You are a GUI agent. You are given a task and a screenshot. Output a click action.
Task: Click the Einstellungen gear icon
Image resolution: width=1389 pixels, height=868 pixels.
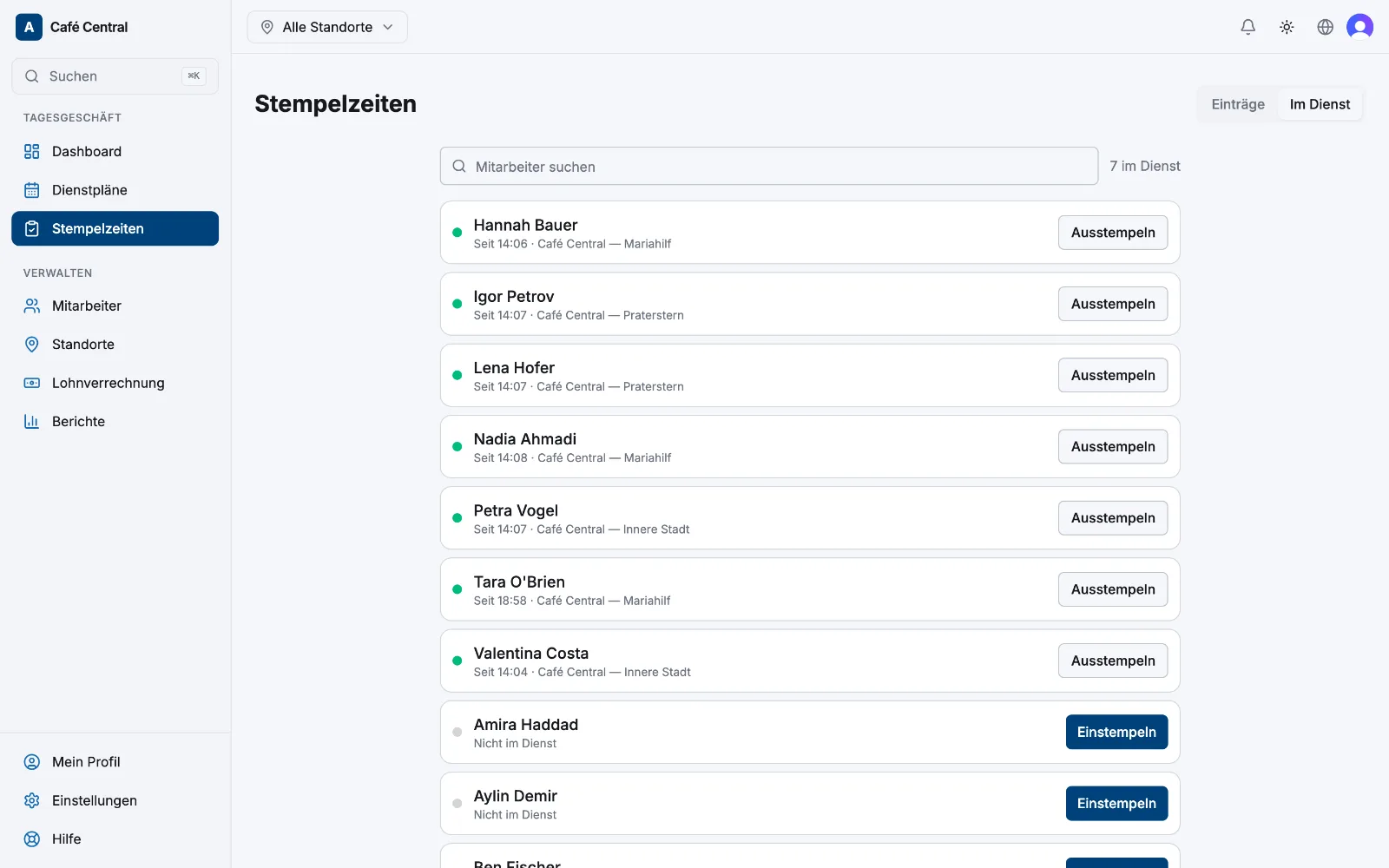[32, 800]
